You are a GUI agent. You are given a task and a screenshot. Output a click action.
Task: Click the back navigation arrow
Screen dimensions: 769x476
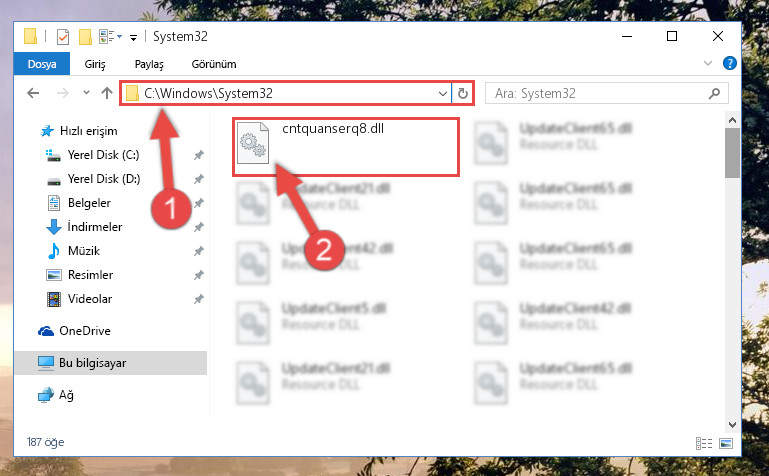[x=33, y=93]
